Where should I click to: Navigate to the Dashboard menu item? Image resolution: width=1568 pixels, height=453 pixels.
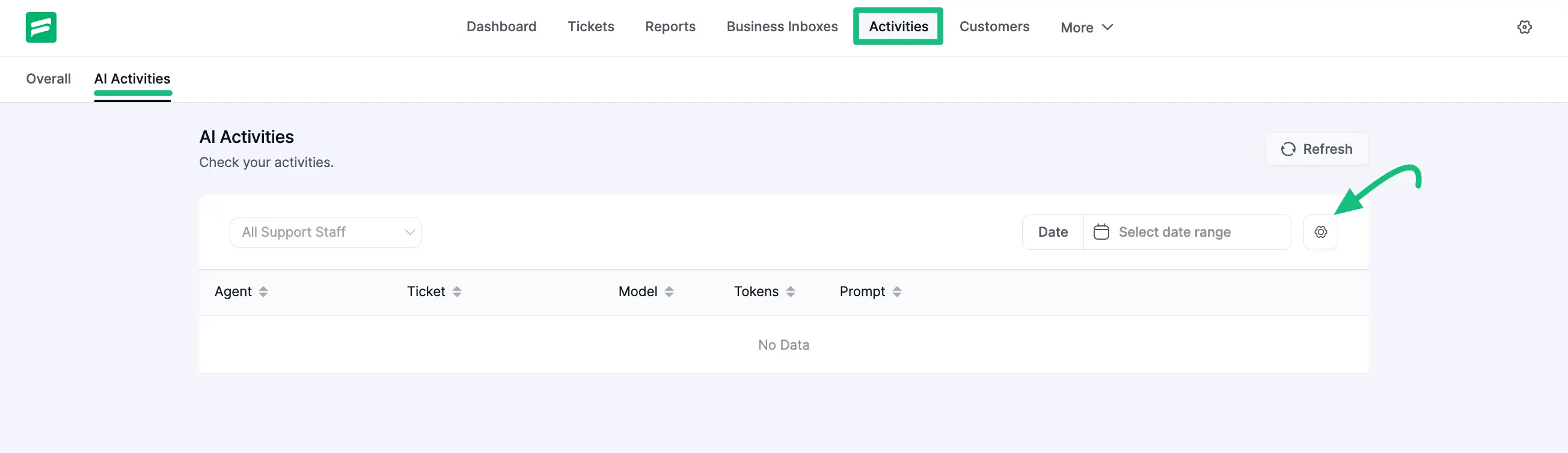pos(501,27)
